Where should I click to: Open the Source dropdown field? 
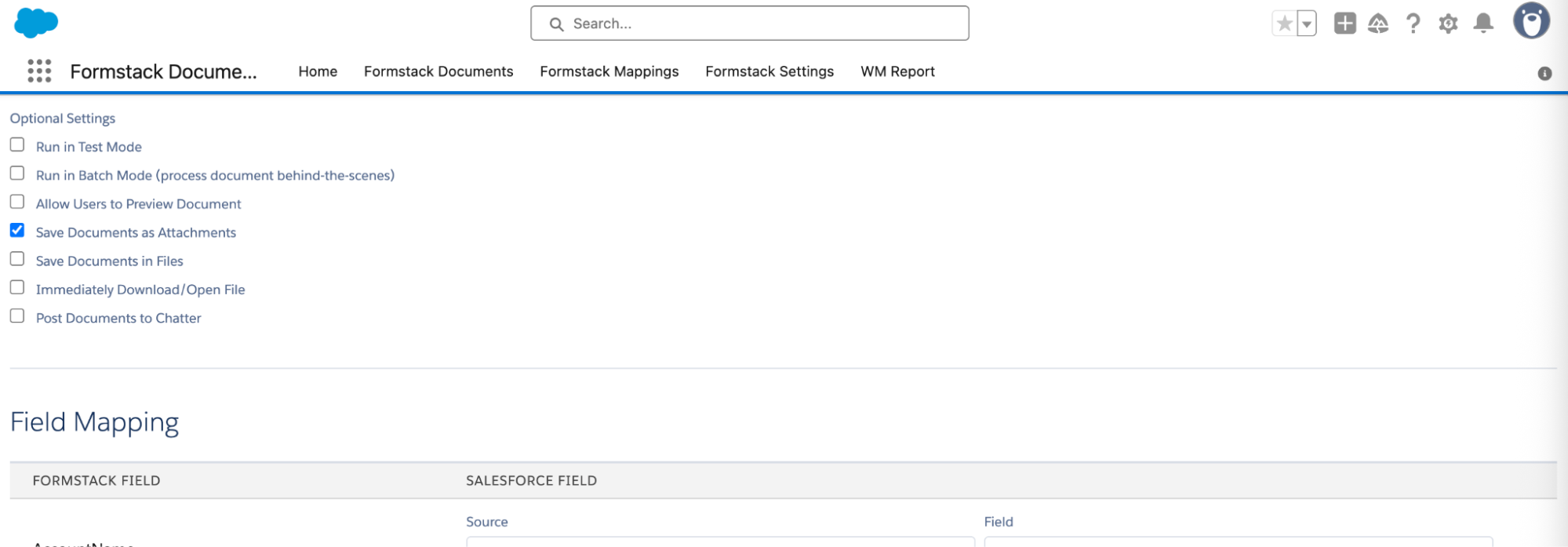tap(719, 541)
